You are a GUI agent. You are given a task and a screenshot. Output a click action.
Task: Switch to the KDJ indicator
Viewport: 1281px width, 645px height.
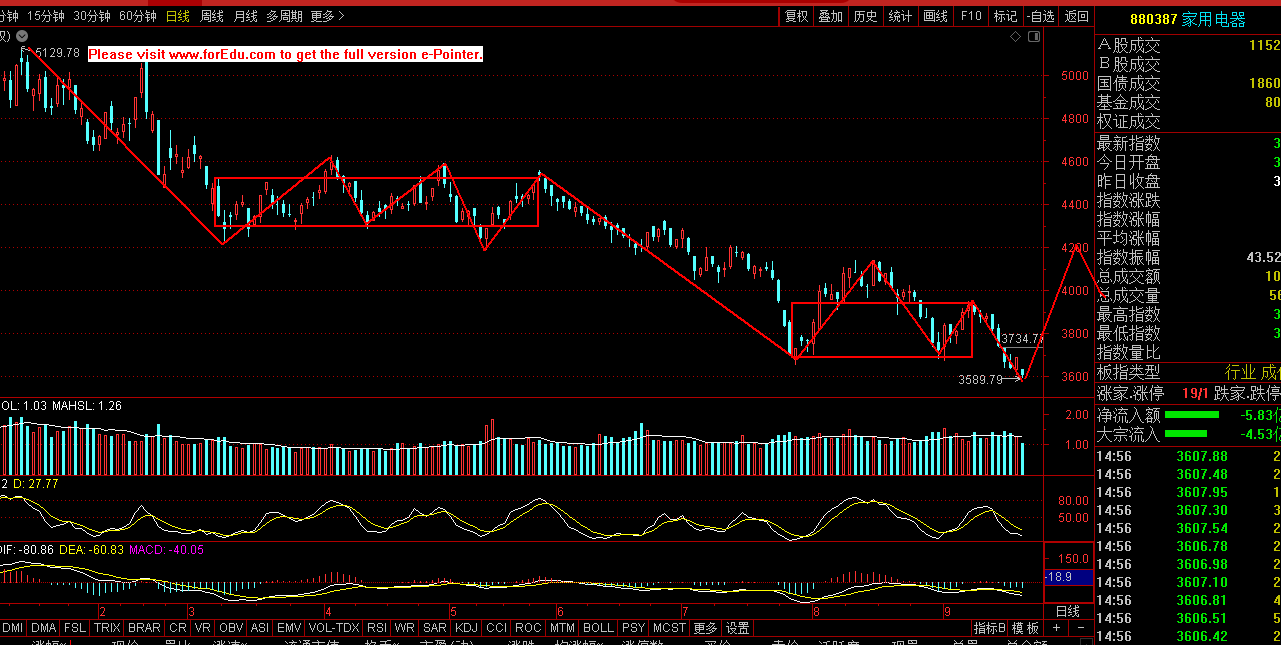point(466,628)
